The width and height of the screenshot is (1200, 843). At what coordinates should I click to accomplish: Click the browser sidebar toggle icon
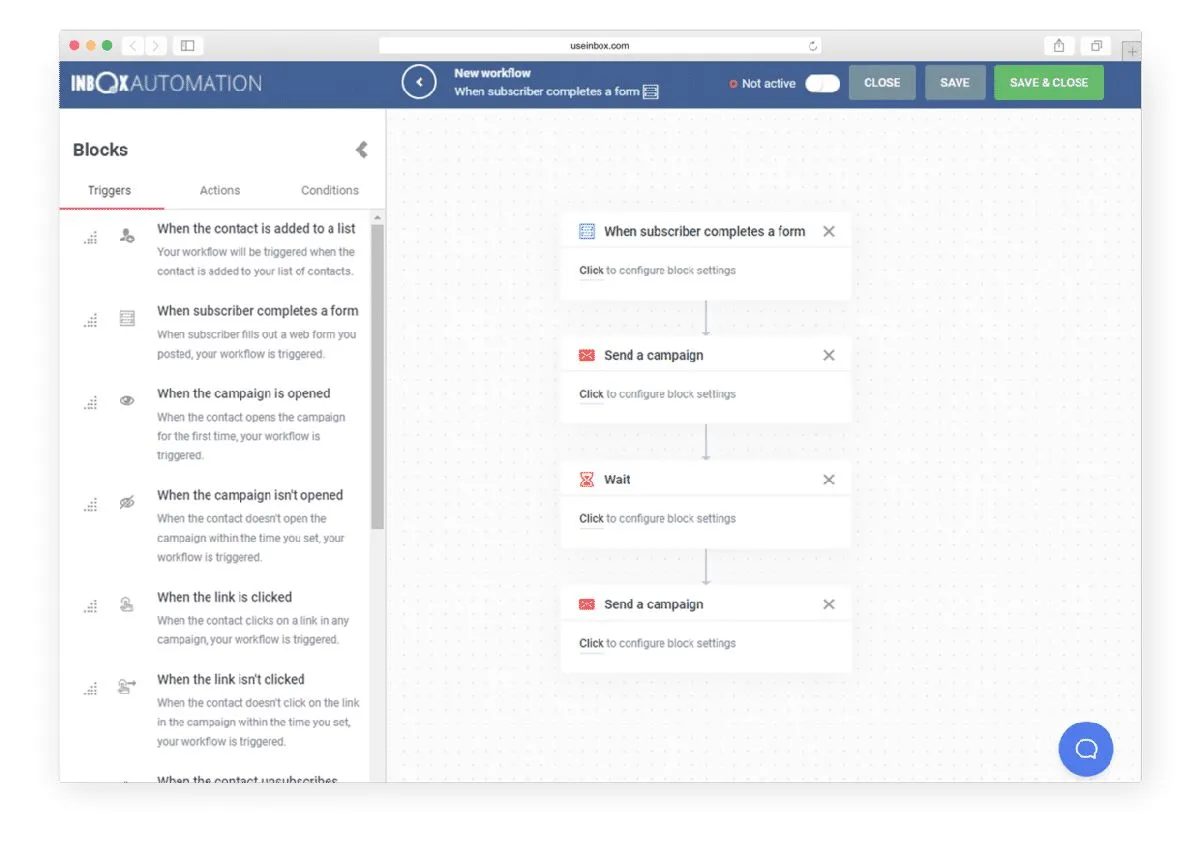pyautogui.click(x=187, y=45)
